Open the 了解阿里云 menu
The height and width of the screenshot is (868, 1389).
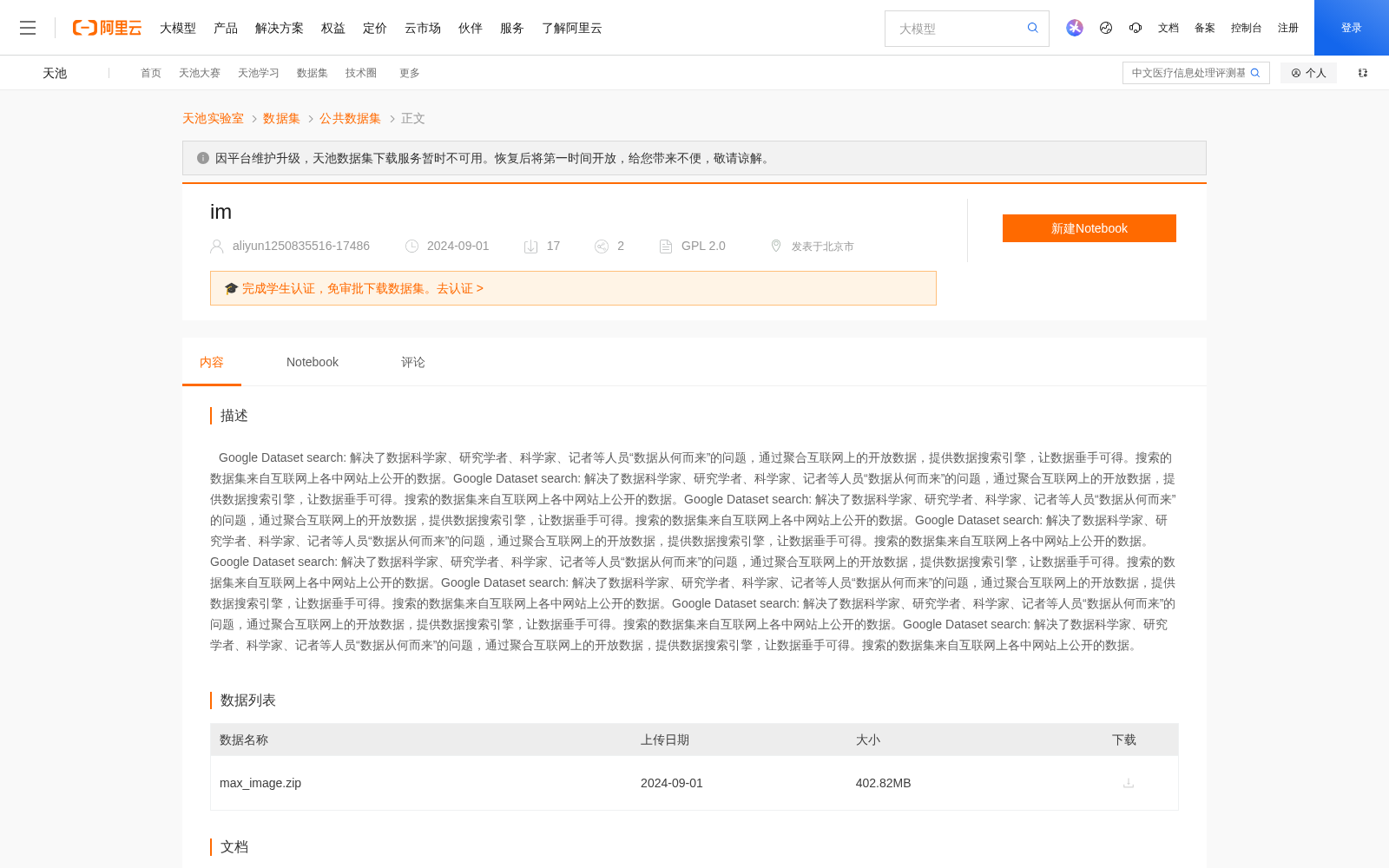(572, 28)
